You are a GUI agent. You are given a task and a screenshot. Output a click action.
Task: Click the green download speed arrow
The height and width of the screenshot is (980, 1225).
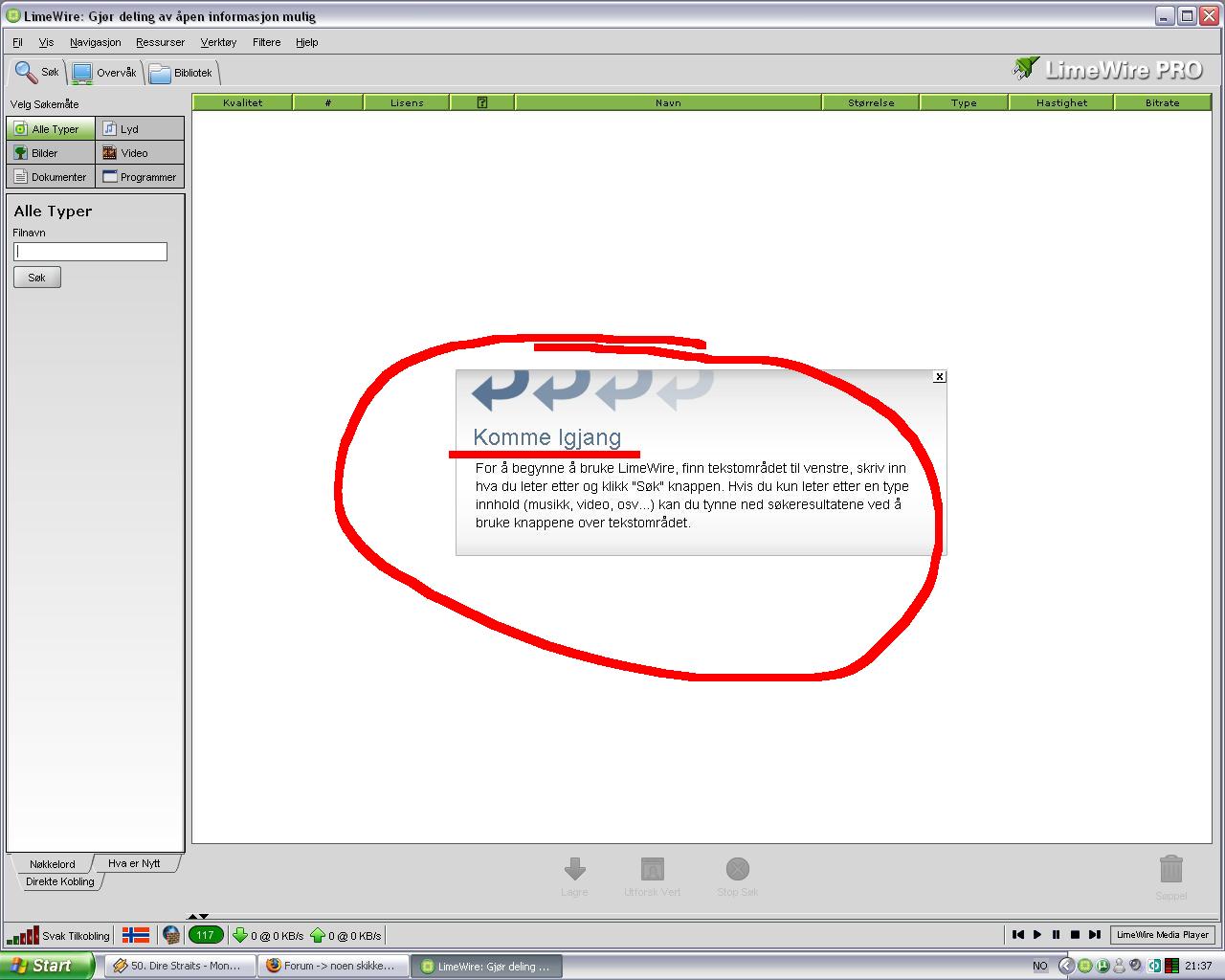[x=240, y=935]
